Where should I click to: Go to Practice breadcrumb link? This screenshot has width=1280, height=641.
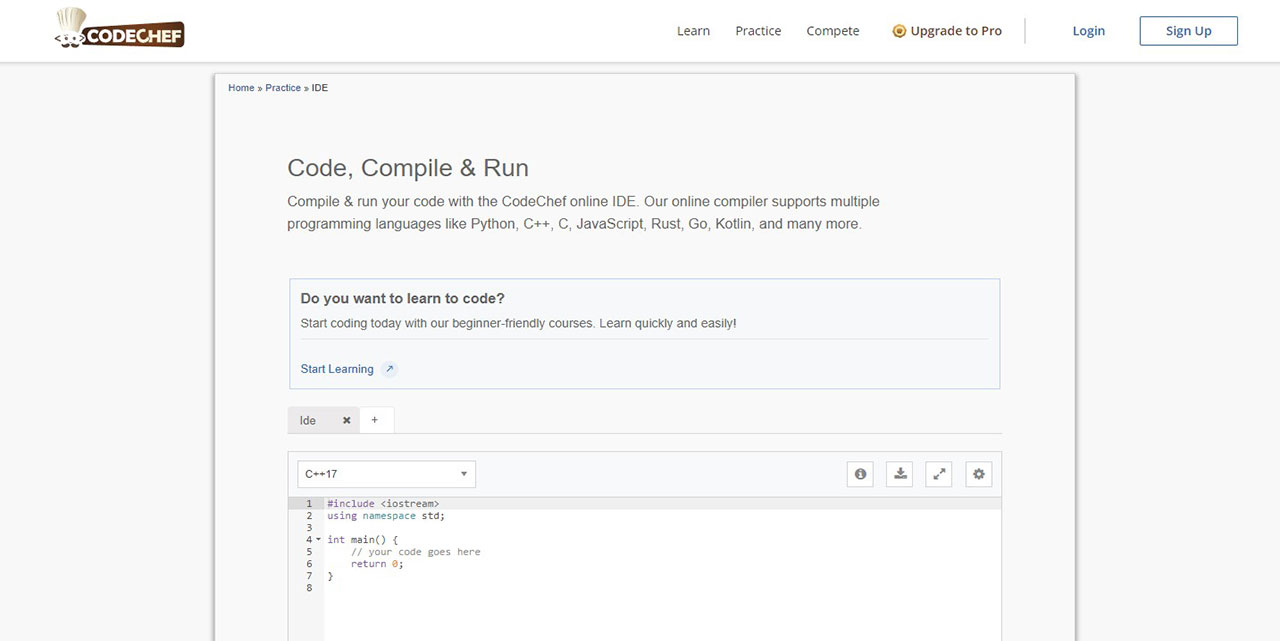click(283, 88)
